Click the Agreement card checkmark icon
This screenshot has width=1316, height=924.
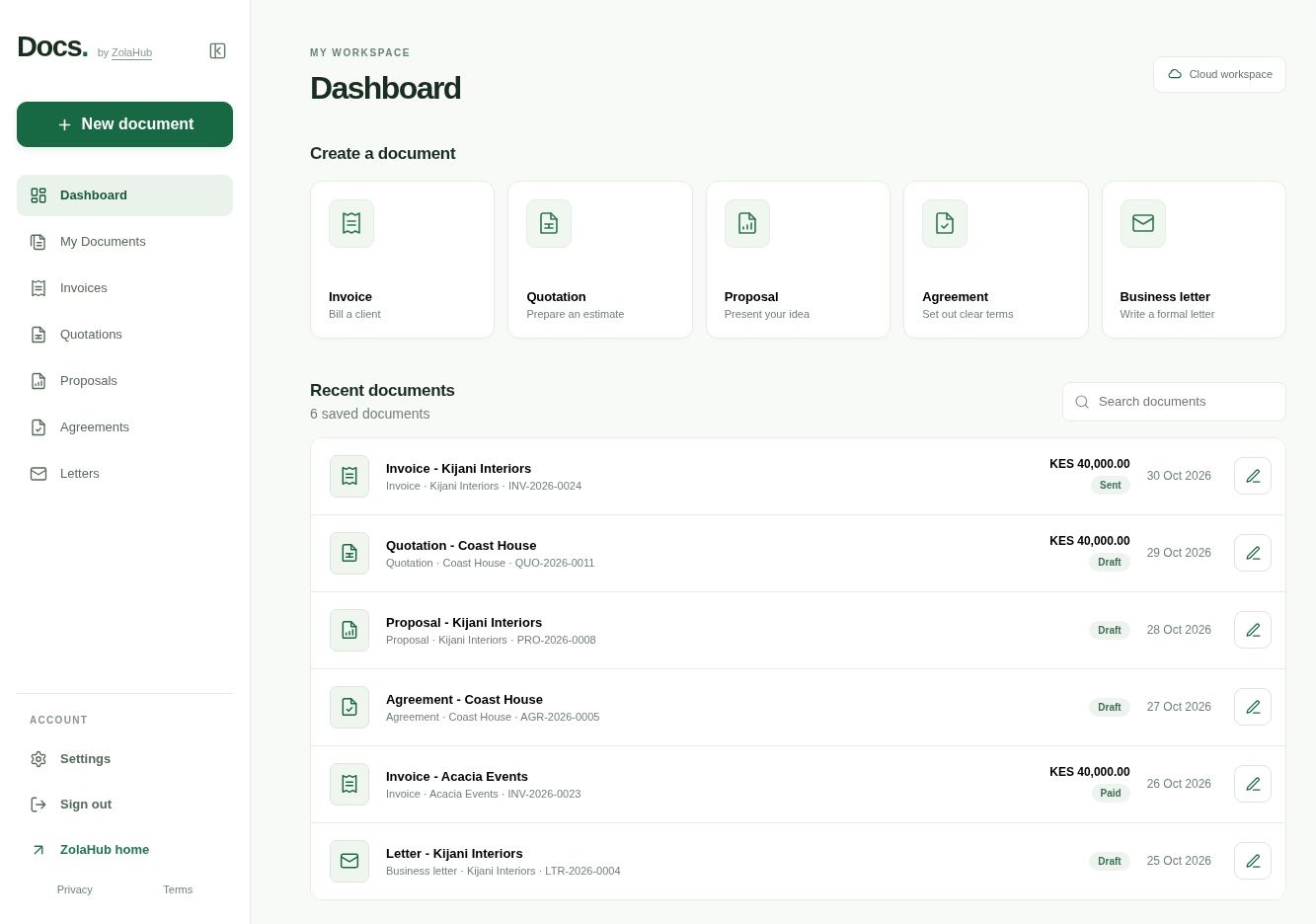pos(945,223)
